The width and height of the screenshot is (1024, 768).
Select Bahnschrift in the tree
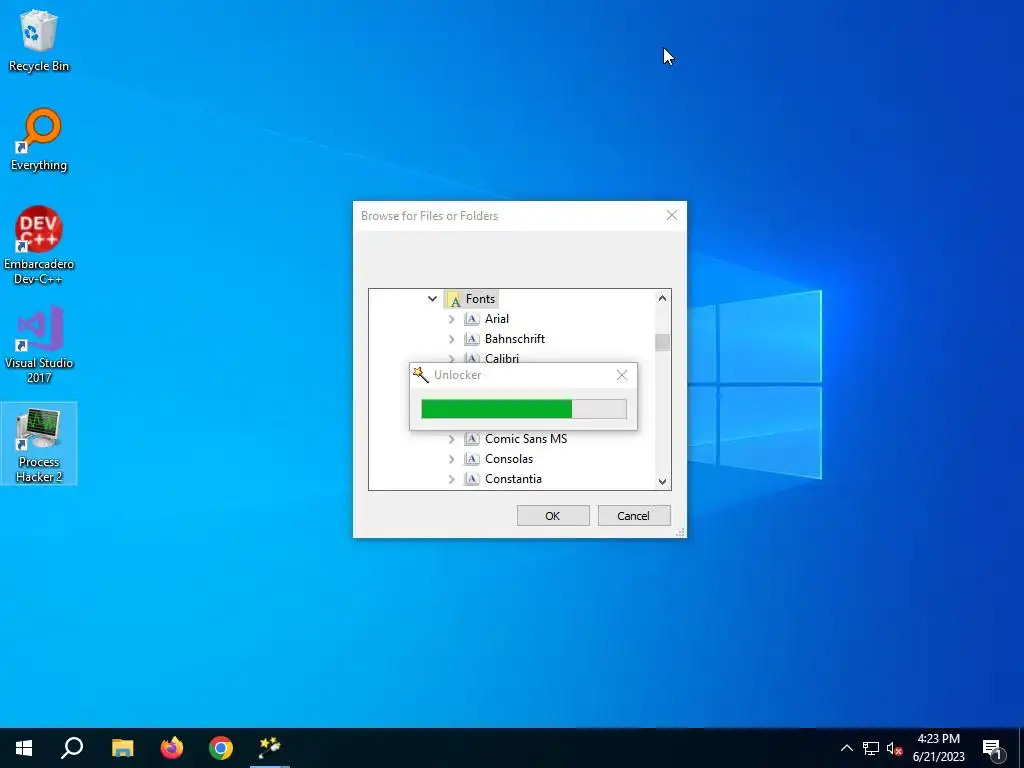(x=515, y=339)
